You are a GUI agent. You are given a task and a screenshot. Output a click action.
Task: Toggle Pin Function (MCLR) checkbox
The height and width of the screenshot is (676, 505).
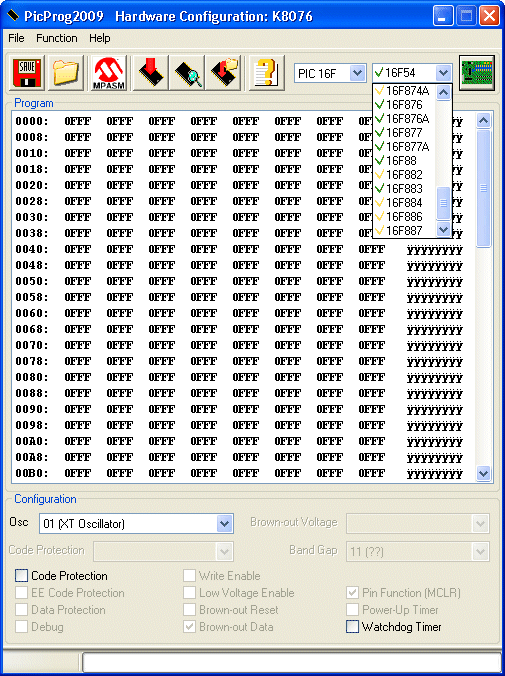pyautogui.click(x=352, y=593)
